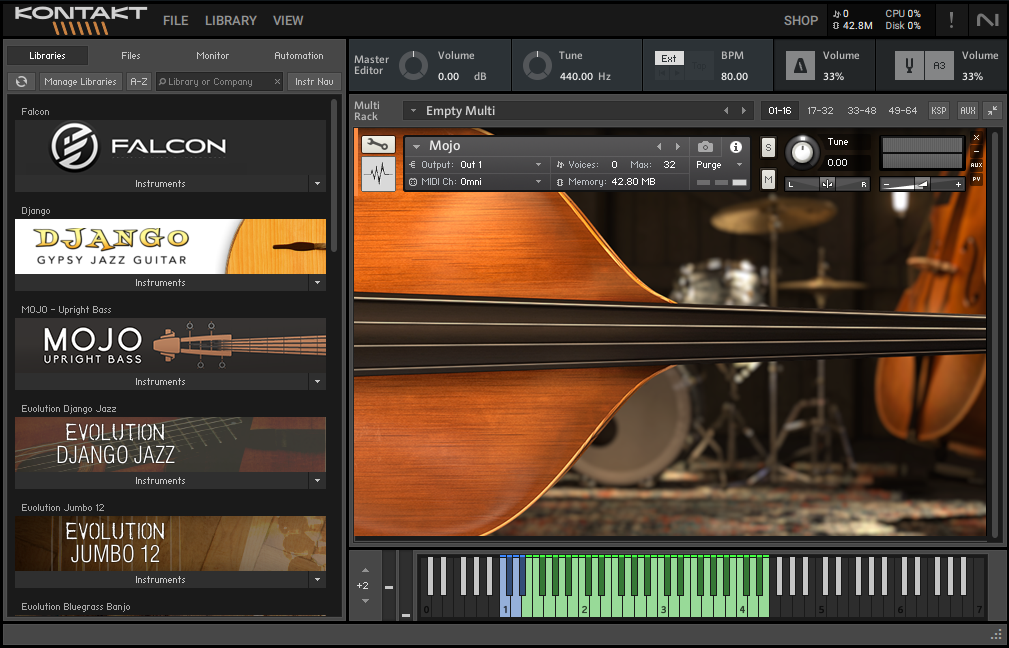Toggle Ext external sync button
This screenshot has height=648, width=1009.
point(669,59)
